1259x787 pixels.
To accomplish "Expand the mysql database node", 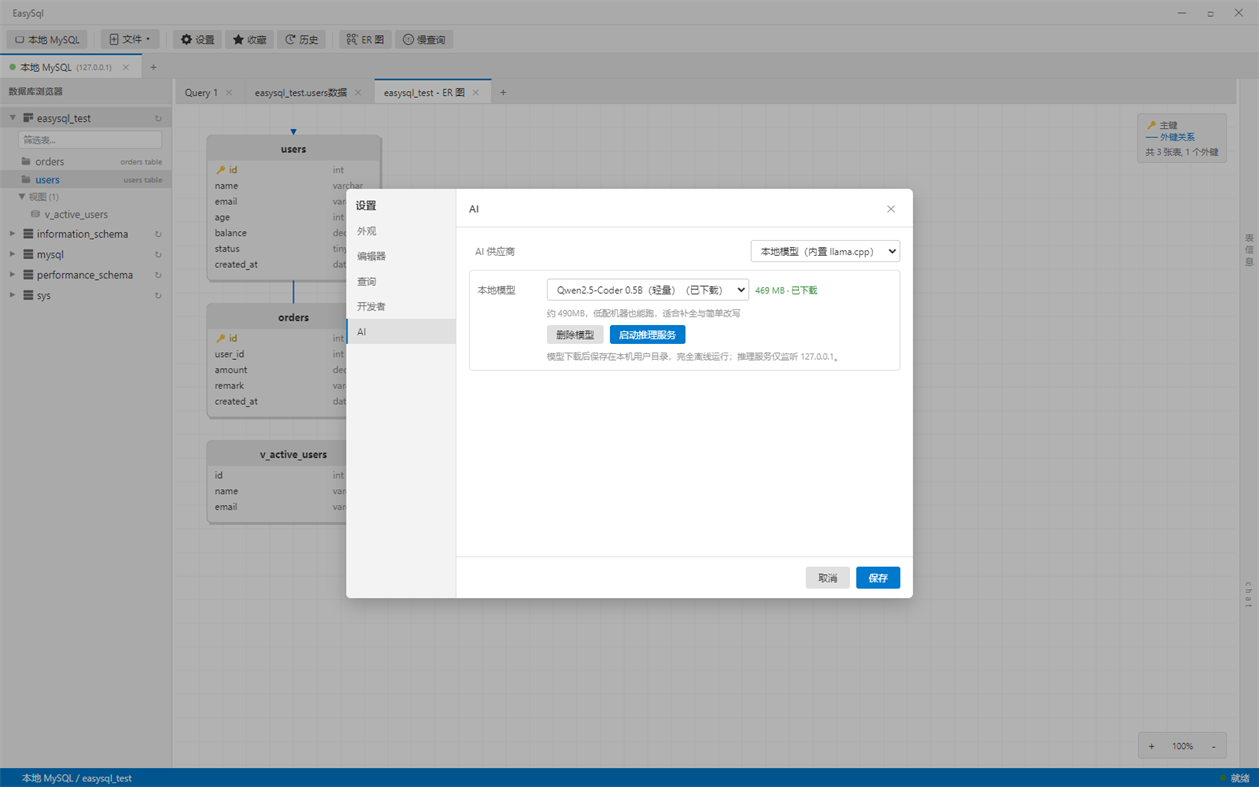I will tap(13, 254).
